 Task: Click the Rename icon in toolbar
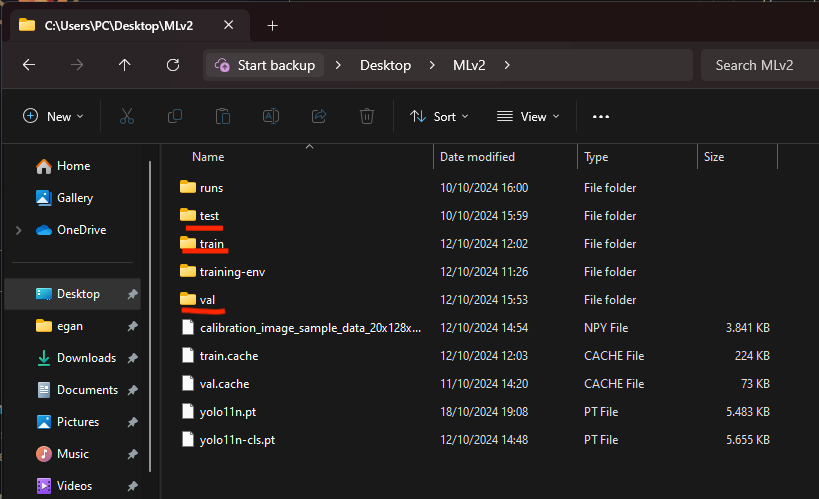coord(270,117)
